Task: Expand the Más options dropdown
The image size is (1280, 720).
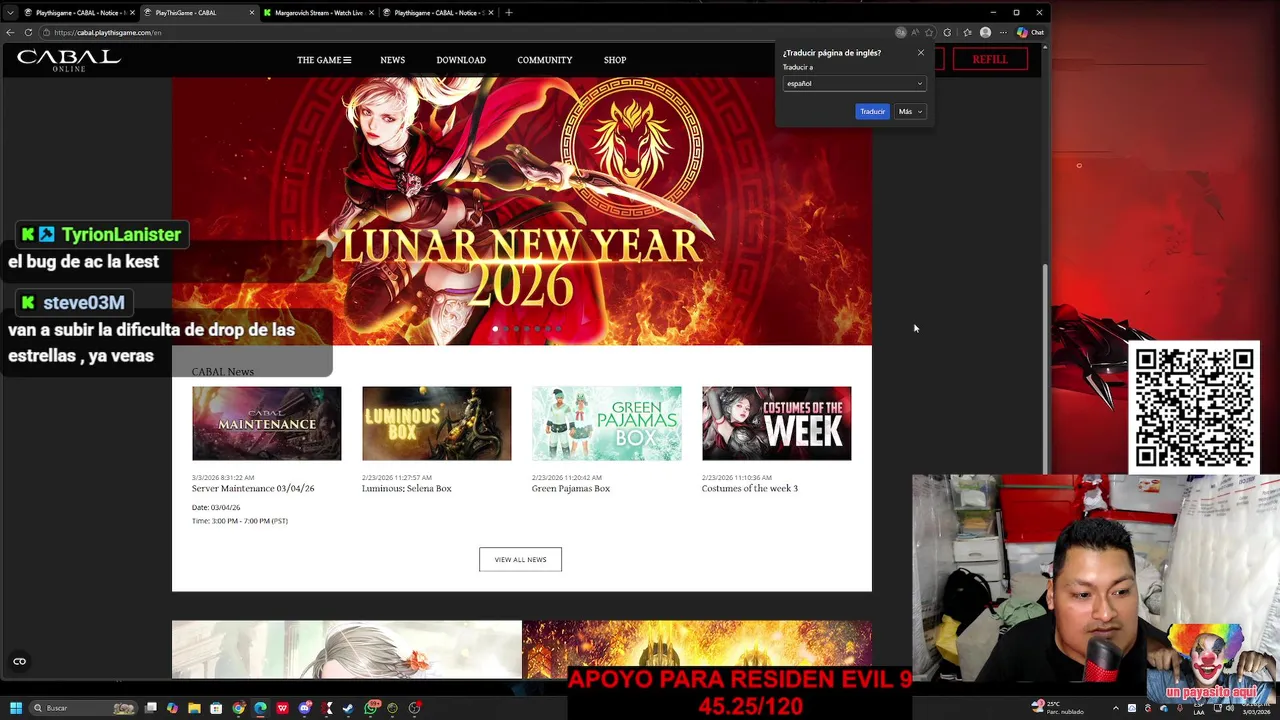Action: pos(910,111)
